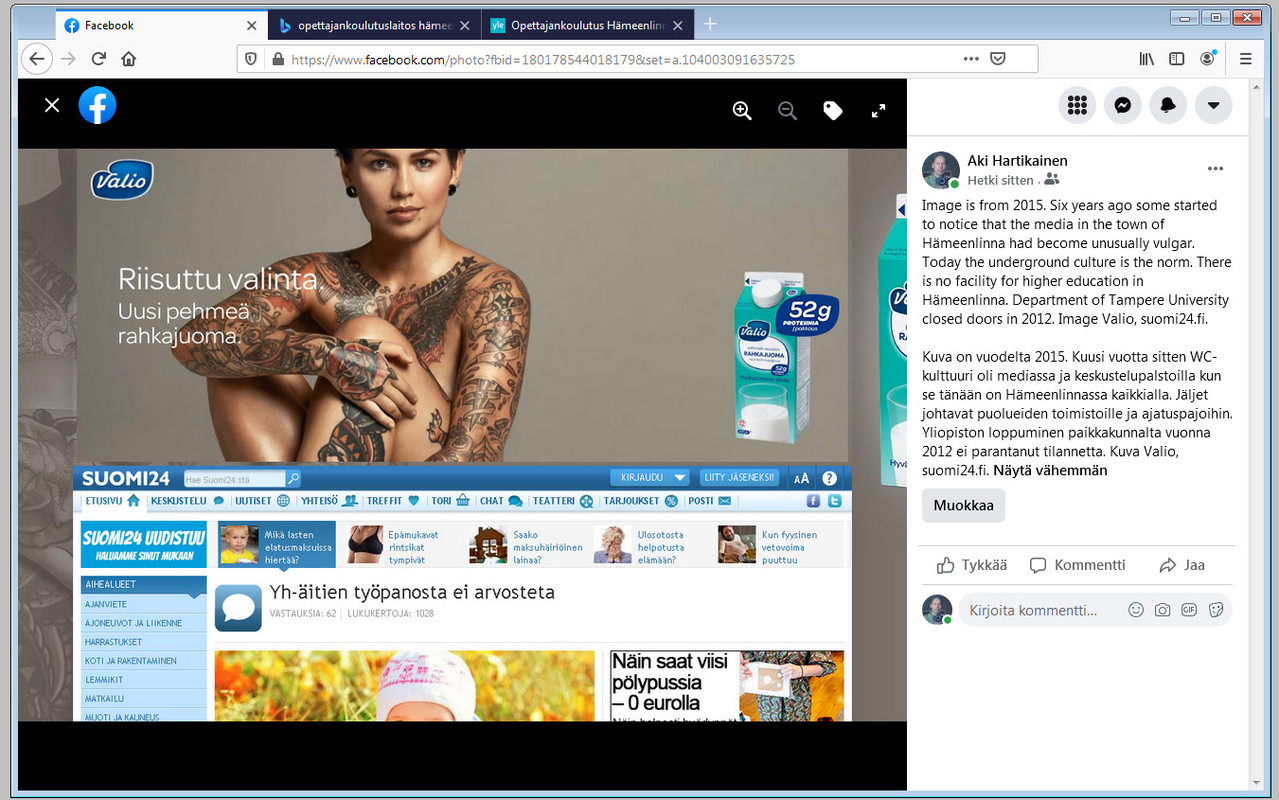Image resolution: width=1279 pixels, height=800 pixels.
Task: Zoom out of the photo
Action: (x=788, y=111)
